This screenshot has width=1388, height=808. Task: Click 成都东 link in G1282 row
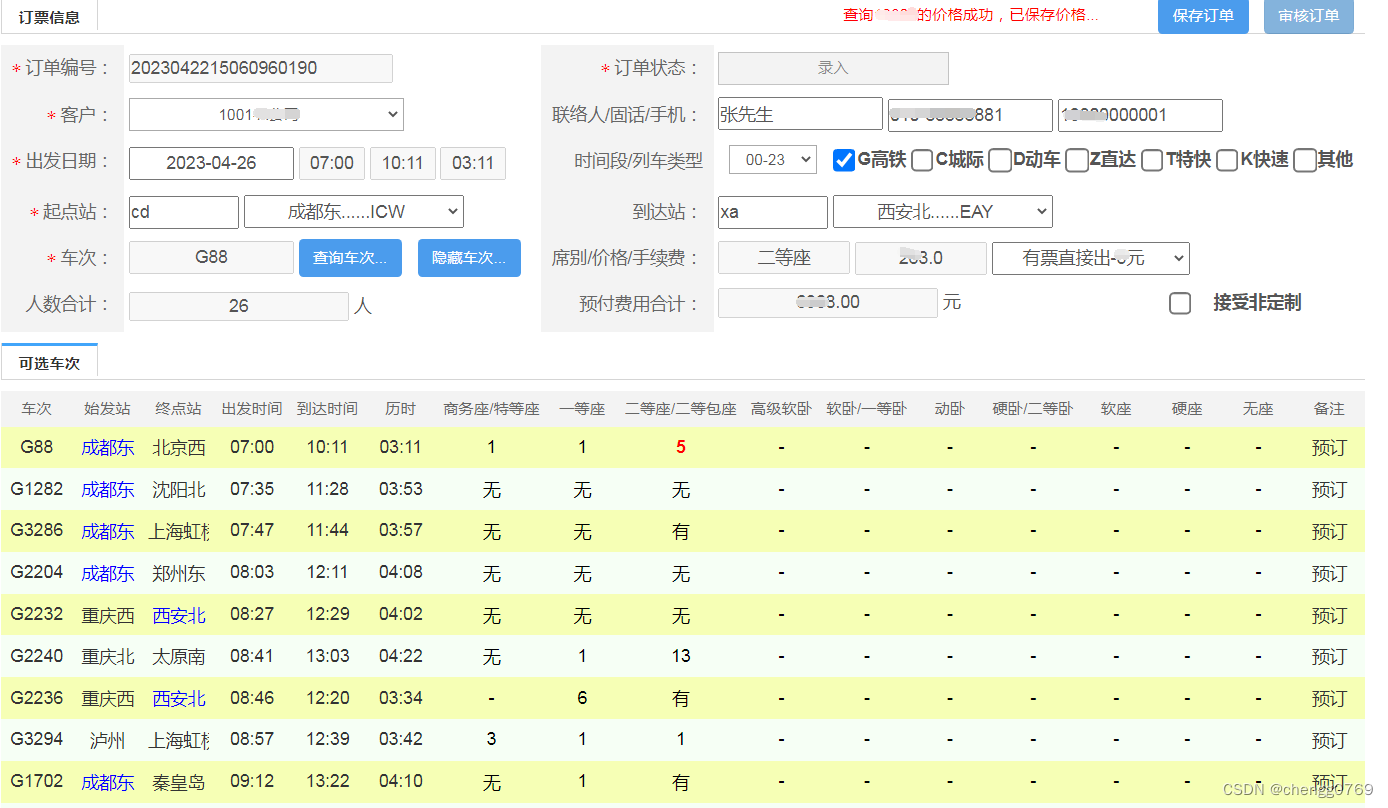pos(107,490)
